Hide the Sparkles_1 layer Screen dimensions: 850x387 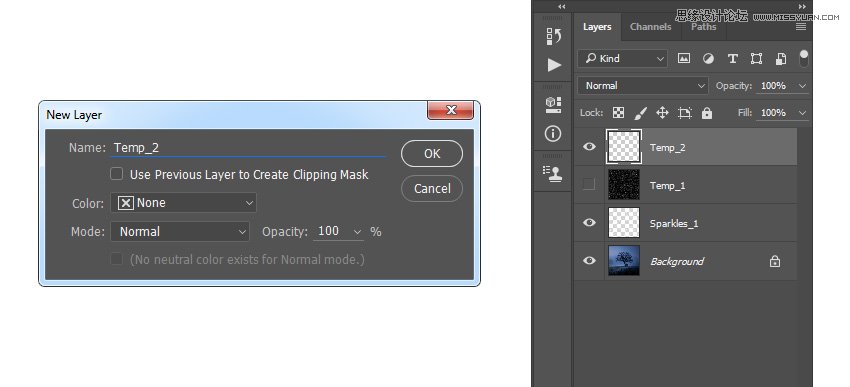pos(589,222)
